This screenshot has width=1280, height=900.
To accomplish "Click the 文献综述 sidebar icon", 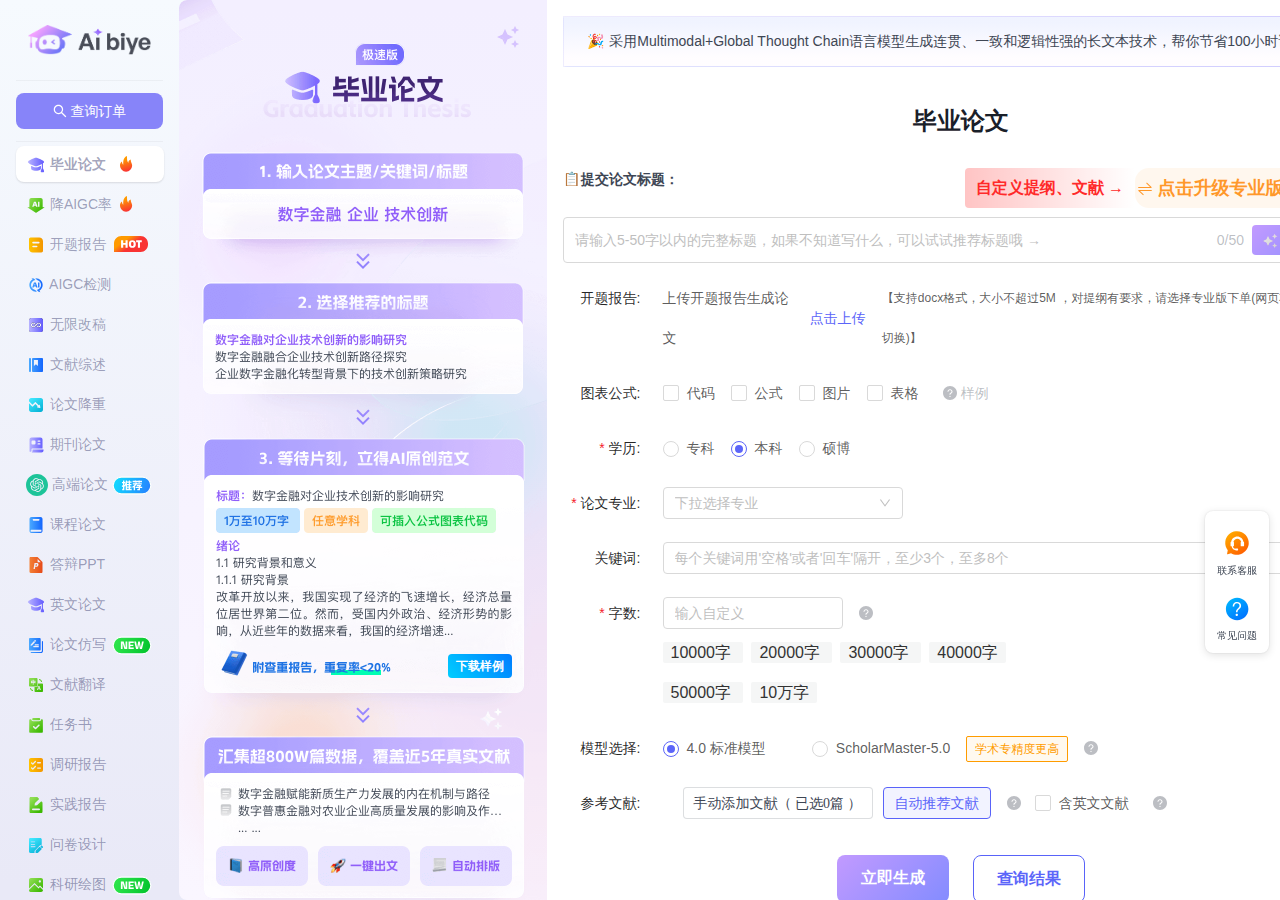I will tap(36, 364).
